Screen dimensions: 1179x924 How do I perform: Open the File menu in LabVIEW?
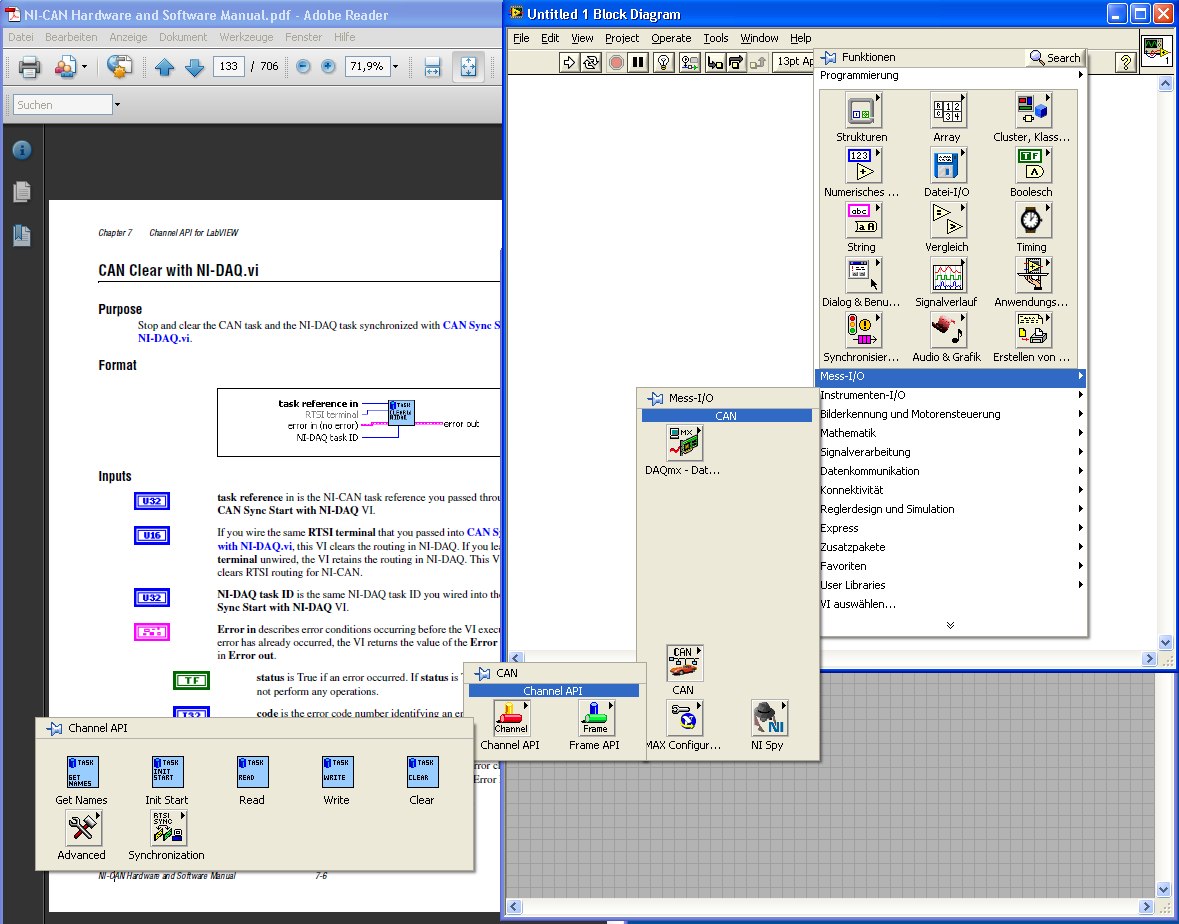[521, 38]
